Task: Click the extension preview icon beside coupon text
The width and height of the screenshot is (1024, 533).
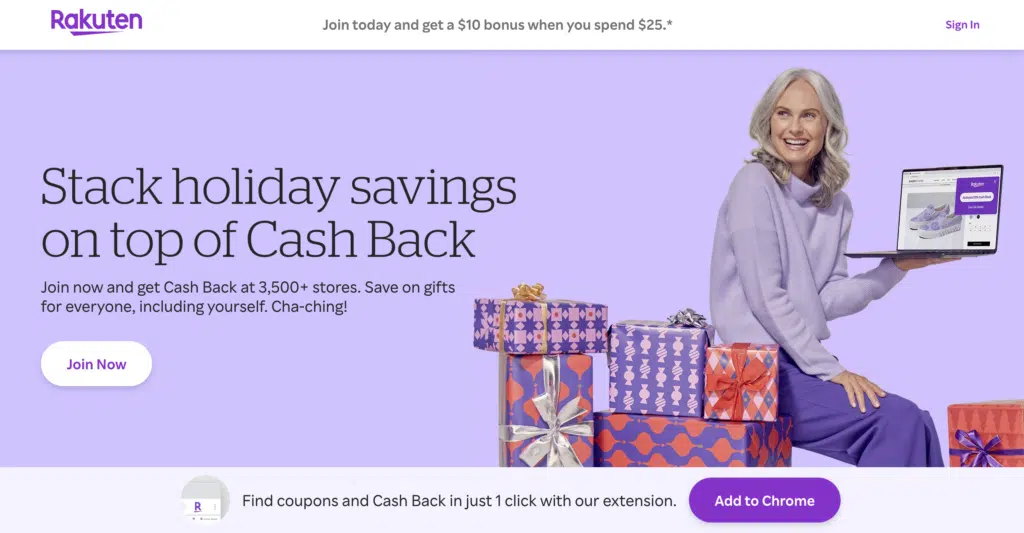Action: [205, 501]
